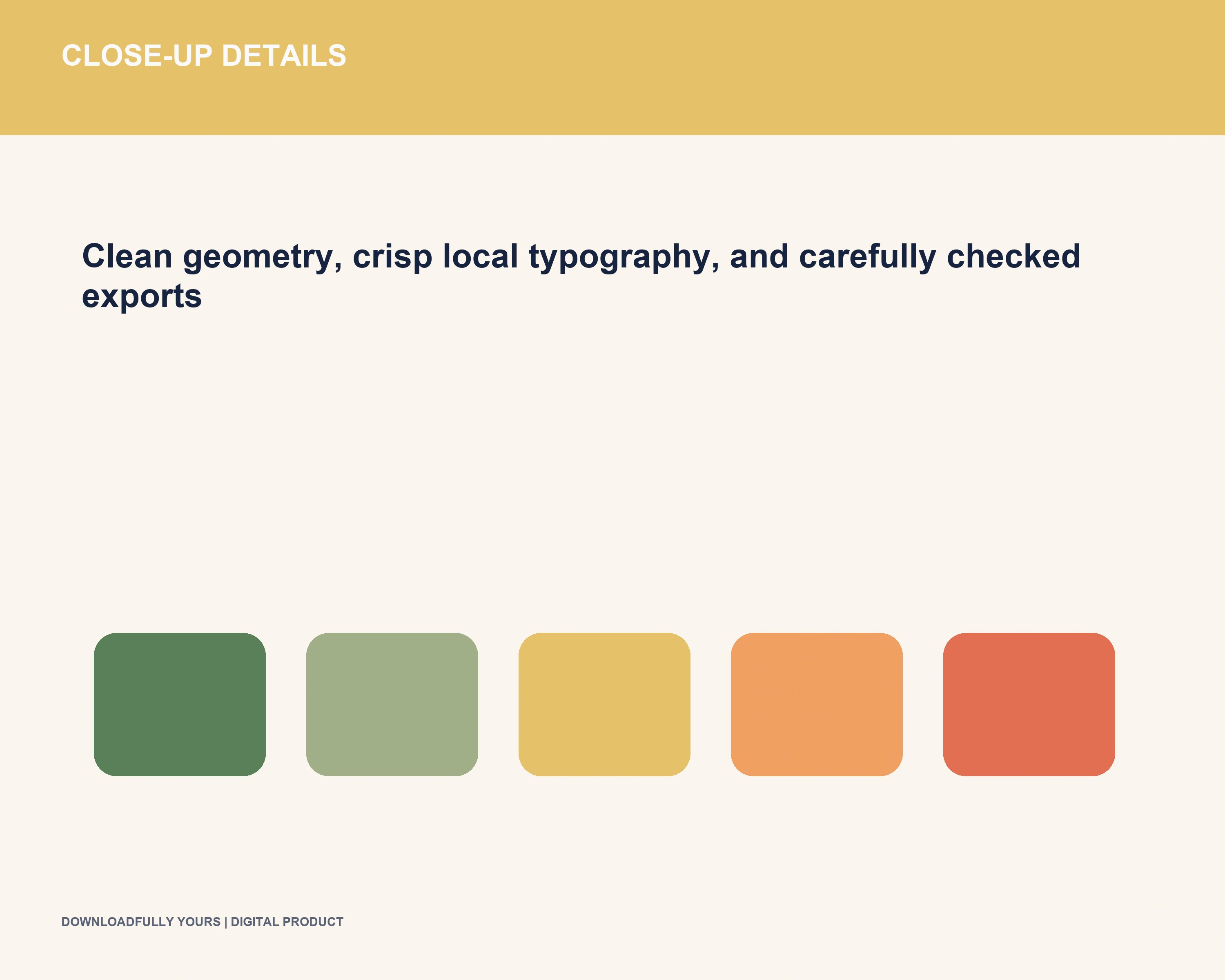The width and height of the screenshot is (1225, 980).
Task: Click the pipe separator in the footer
Action: [x=225, y=922]
